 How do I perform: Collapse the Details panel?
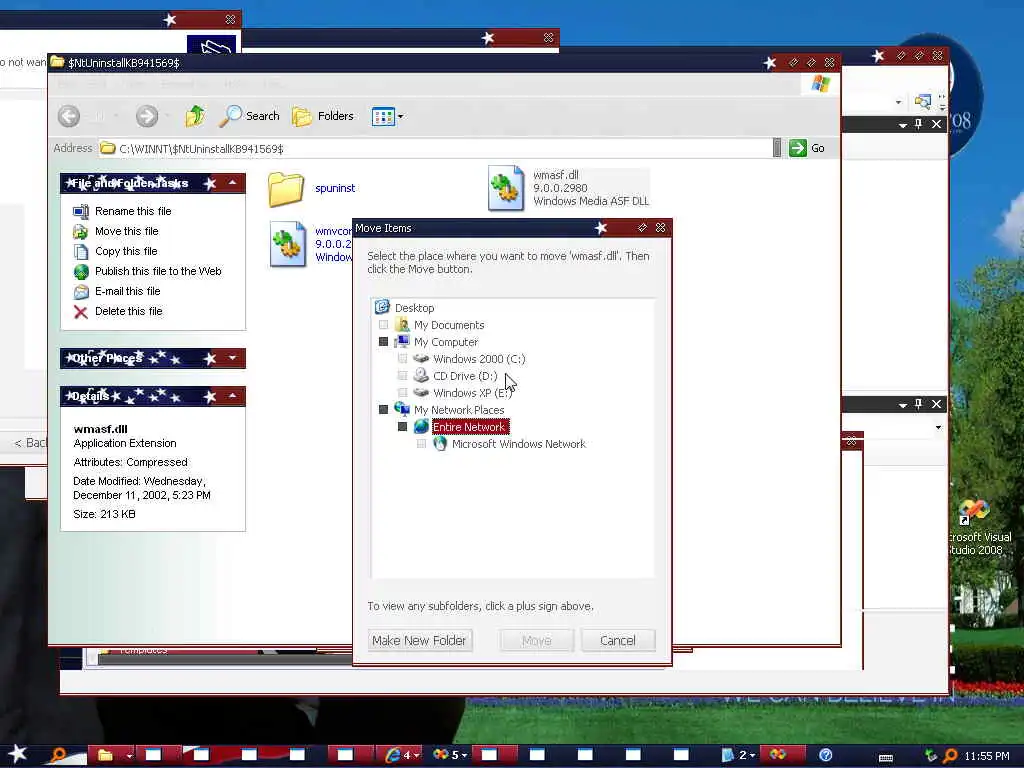[232, 396]
